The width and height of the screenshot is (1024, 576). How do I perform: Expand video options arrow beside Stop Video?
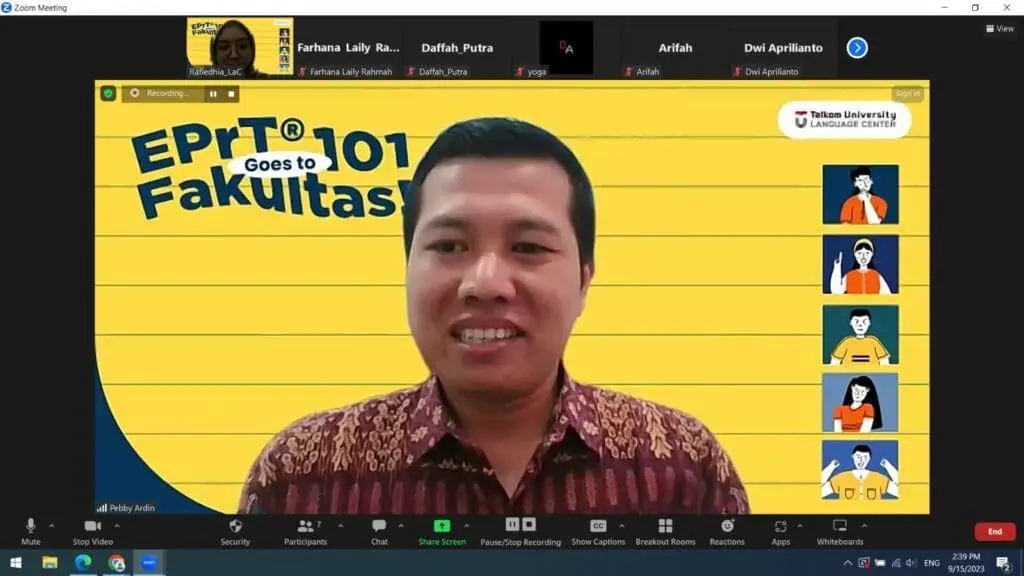pos(117,525)
